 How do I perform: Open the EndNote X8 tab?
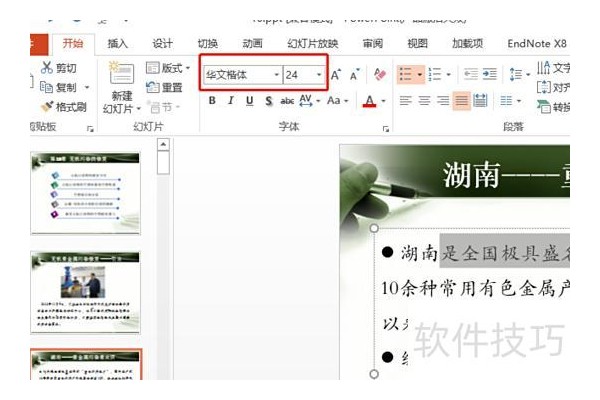pyautogui.click(x=537, y=44)
